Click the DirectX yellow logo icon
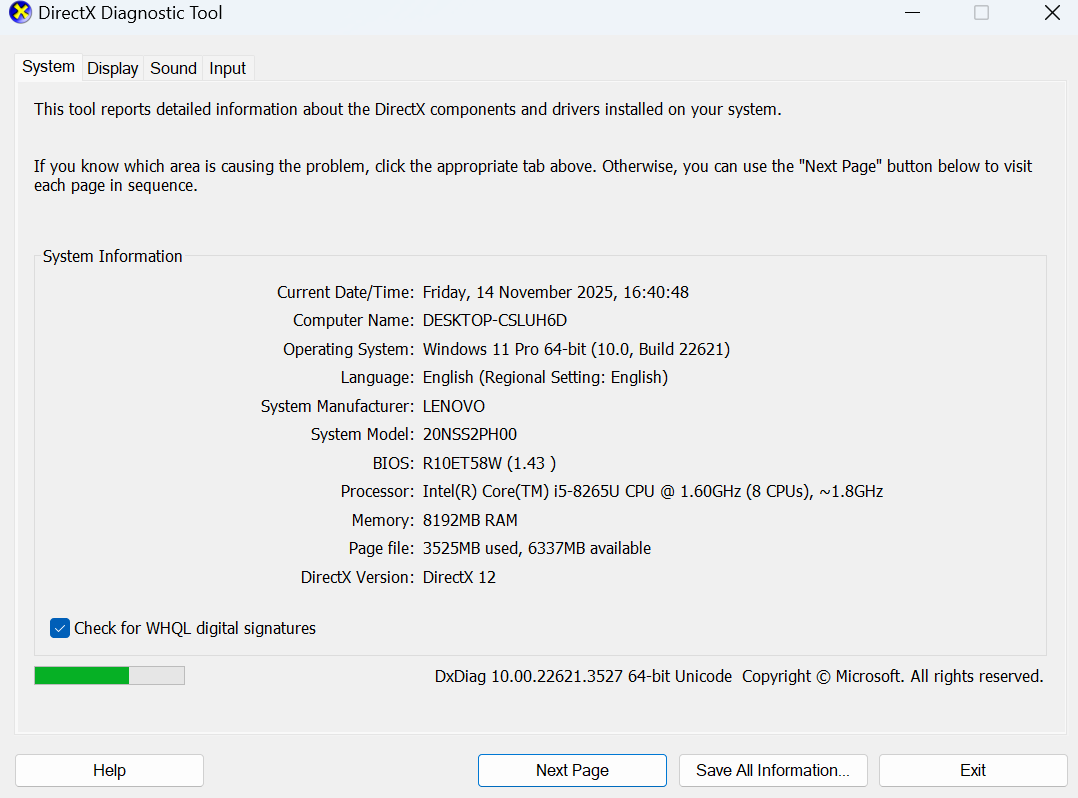Screen dimensions: 1078x798 pyautogui.click(x=22, y=13)
